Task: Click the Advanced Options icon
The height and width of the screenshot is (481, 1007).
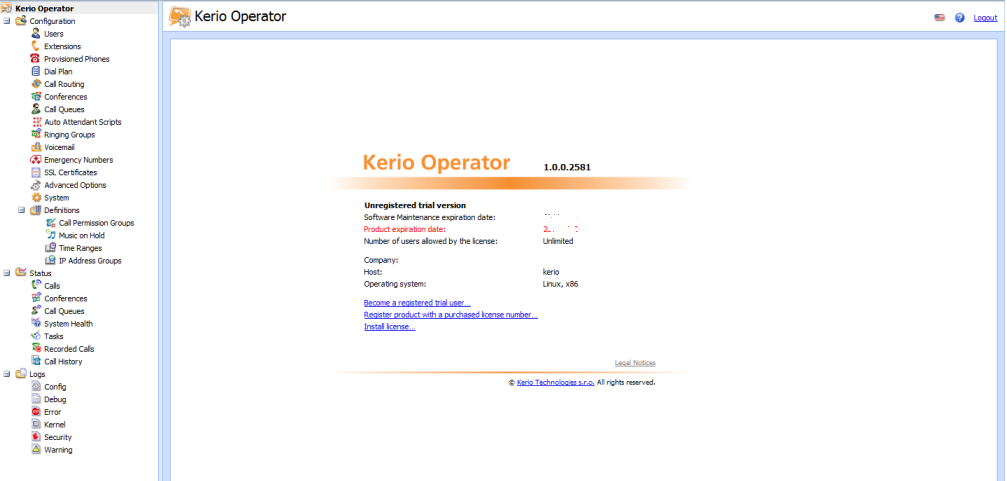Action: (x=37, y=185)
